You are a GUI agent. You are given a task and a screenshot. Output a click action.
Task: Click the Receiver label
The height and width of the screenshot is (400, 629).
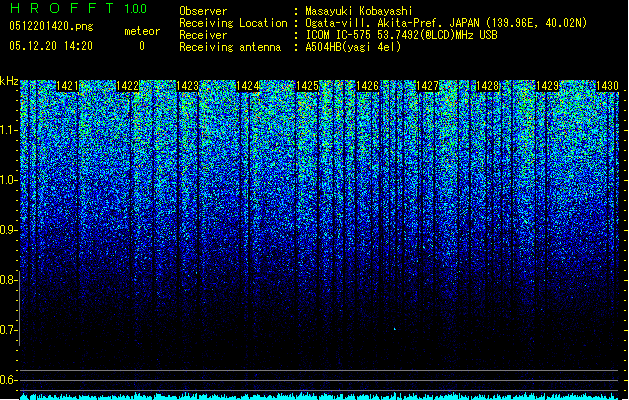pyautogui.click(x=203, y=35)
